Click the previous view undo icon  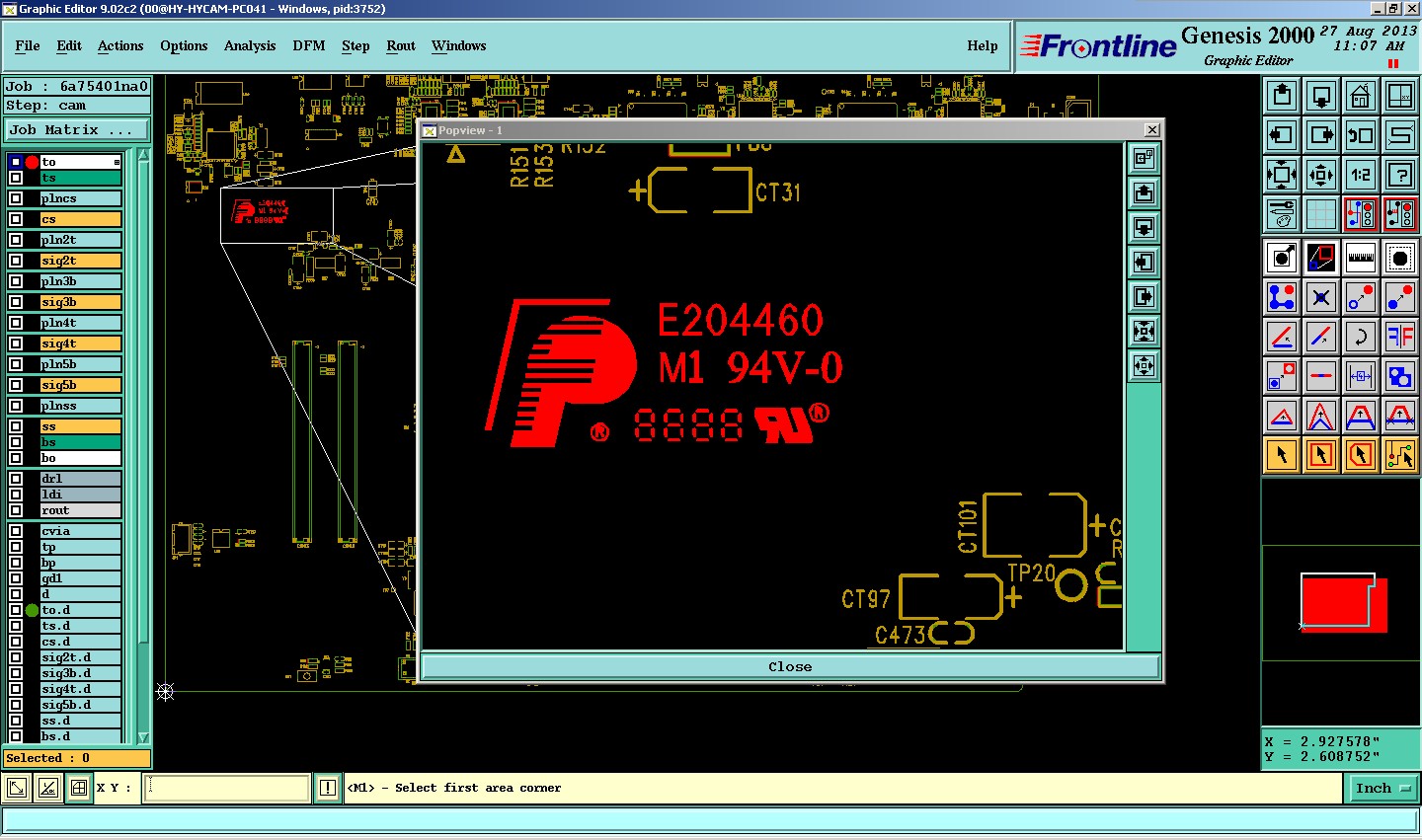tap(1361, 135)
